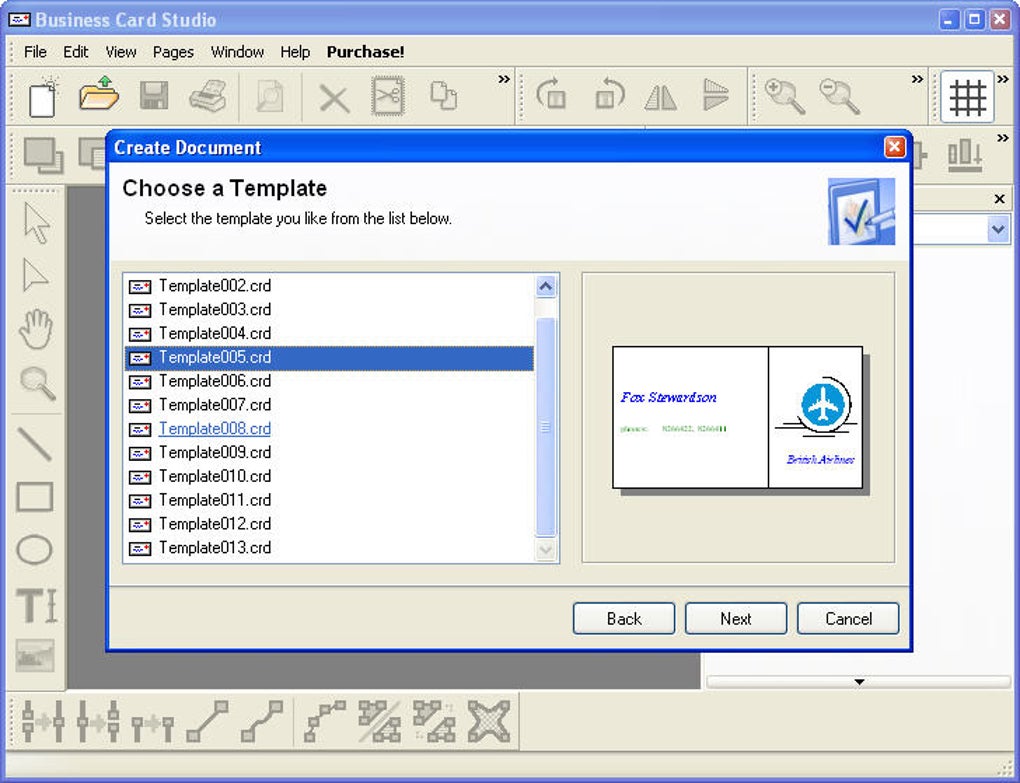Screen dimensions: 1020x783
Task: Open file with the folder icon
Action: (98, 95)
